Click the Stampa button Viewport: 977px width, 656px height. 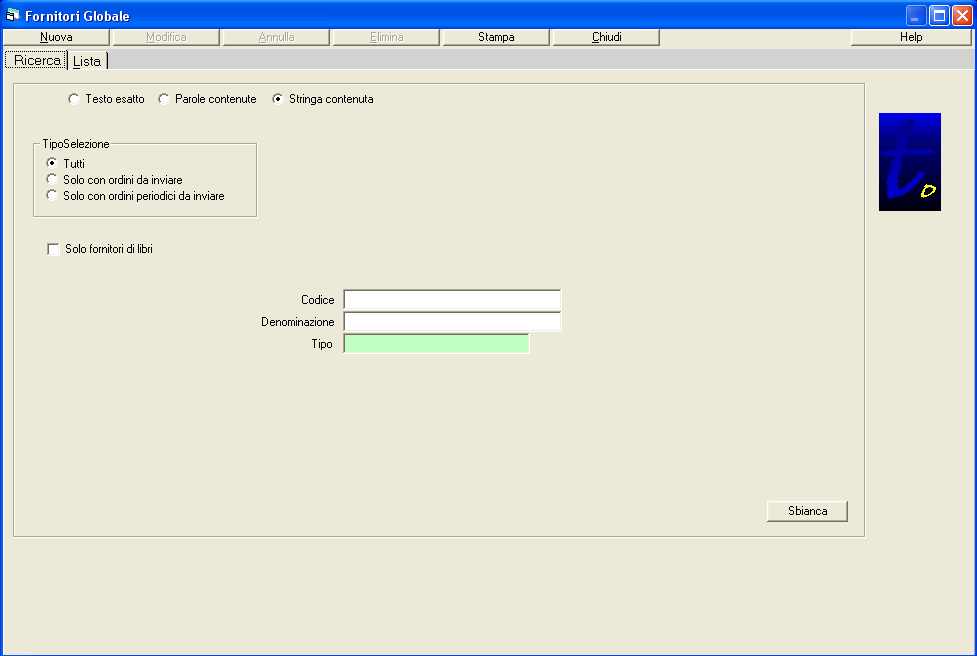click(496, 37)
